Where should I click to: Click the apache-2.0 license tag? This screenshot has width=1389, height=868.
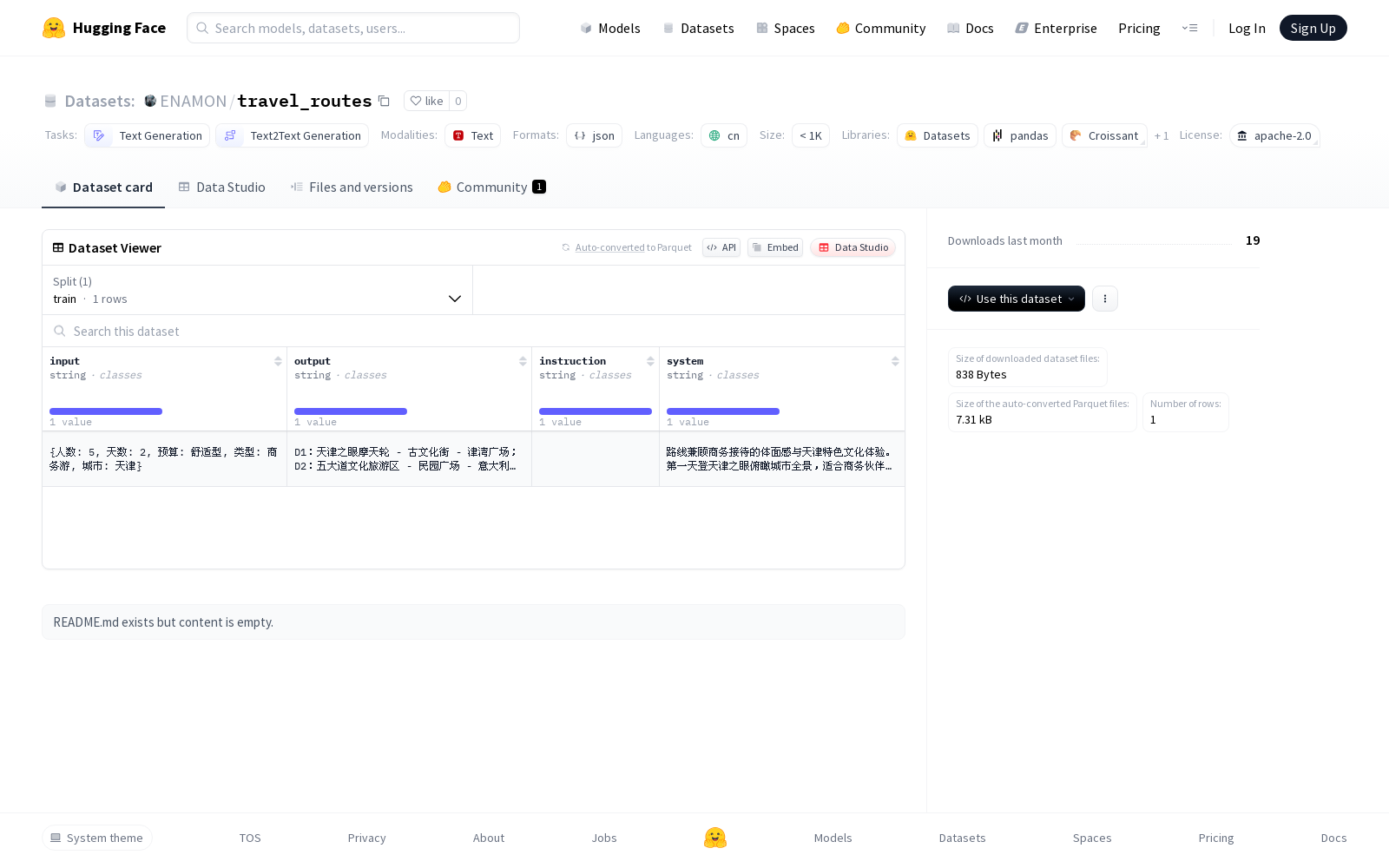click(1274, 135)
